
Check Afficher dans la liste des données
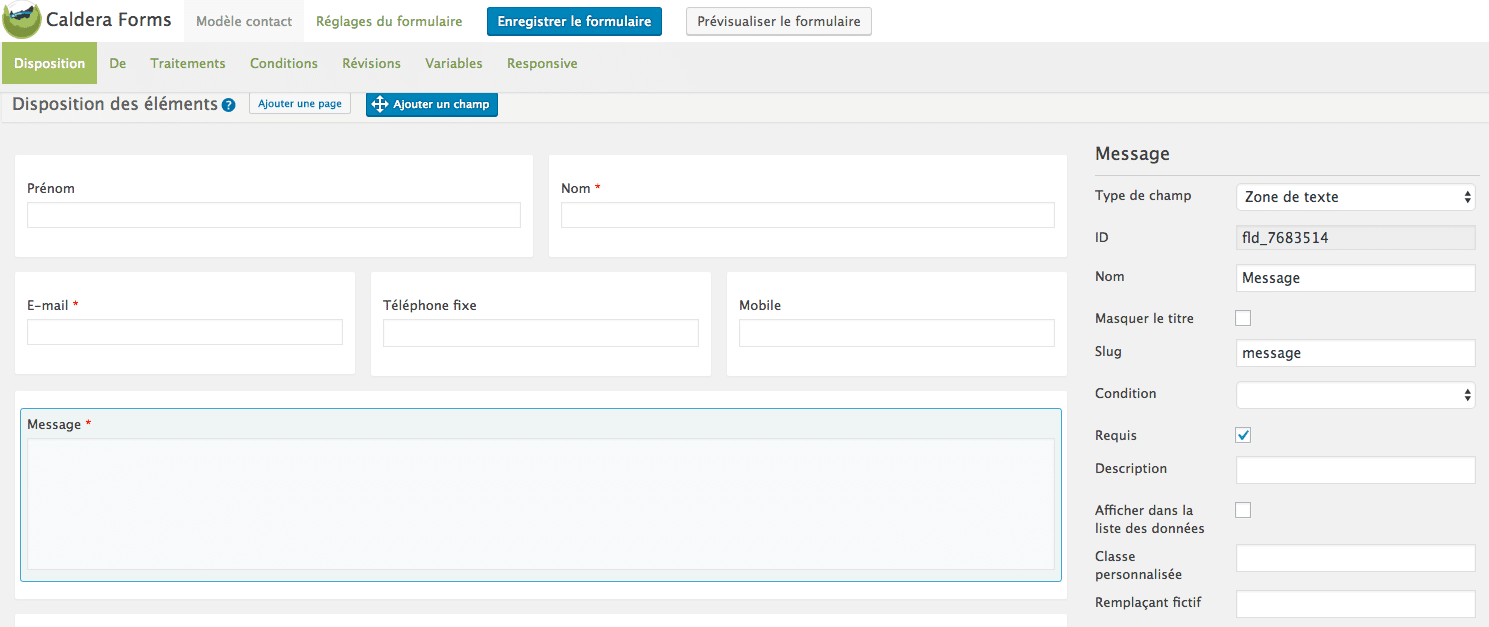point(1243,509)
